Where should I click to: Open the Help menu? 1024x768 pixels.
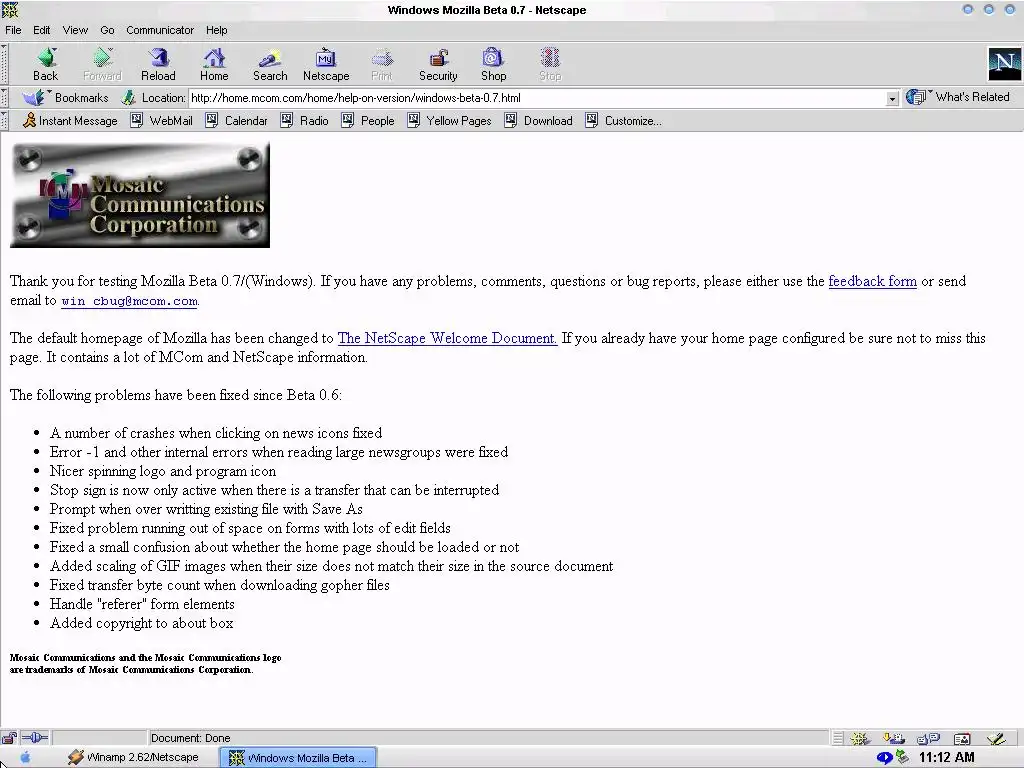point(216,30)
